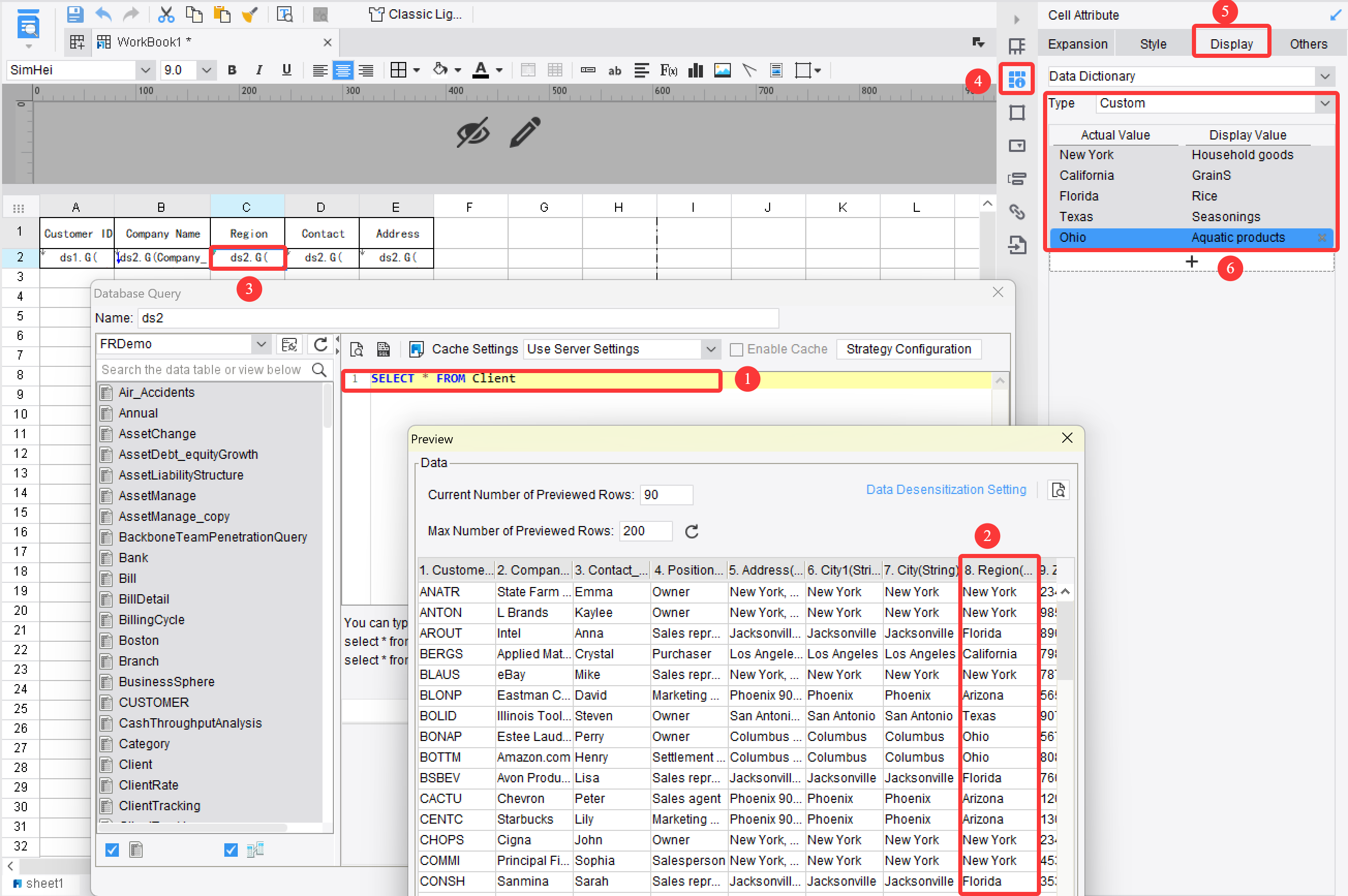The image size is (1348, 896).
Task: Click the preview SQL query icon
Action: [x=357, y=349]
